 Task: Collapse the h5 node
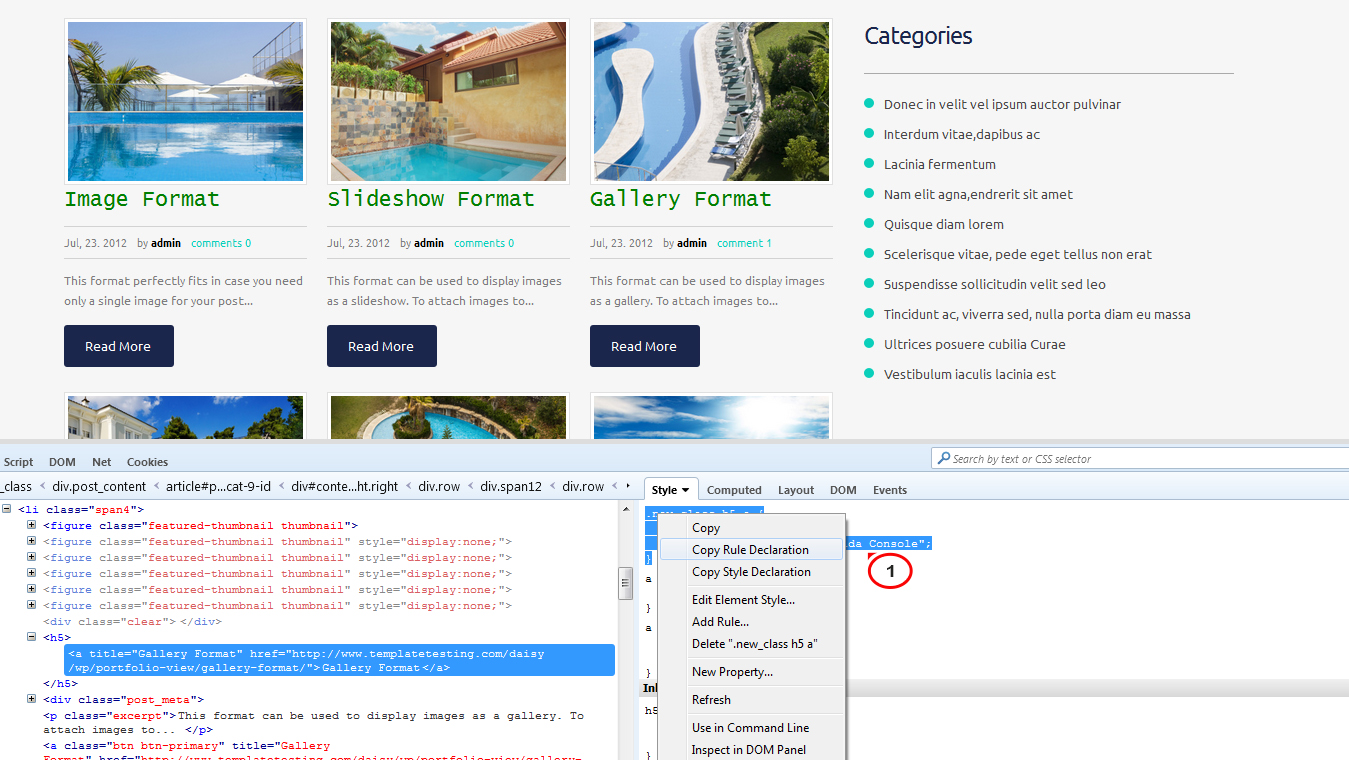[x=31, y=637]
